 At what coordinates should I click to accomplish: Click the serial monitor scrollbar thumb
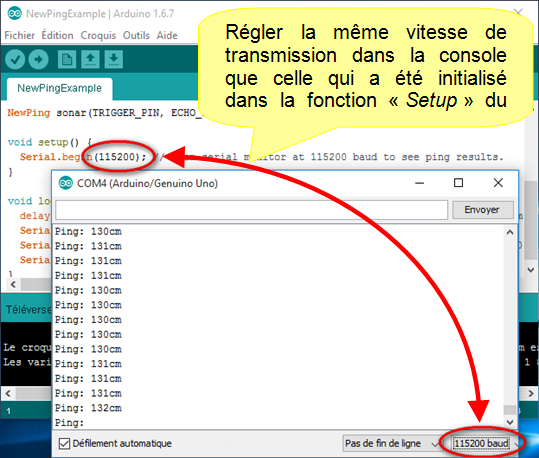click(510, 410)
